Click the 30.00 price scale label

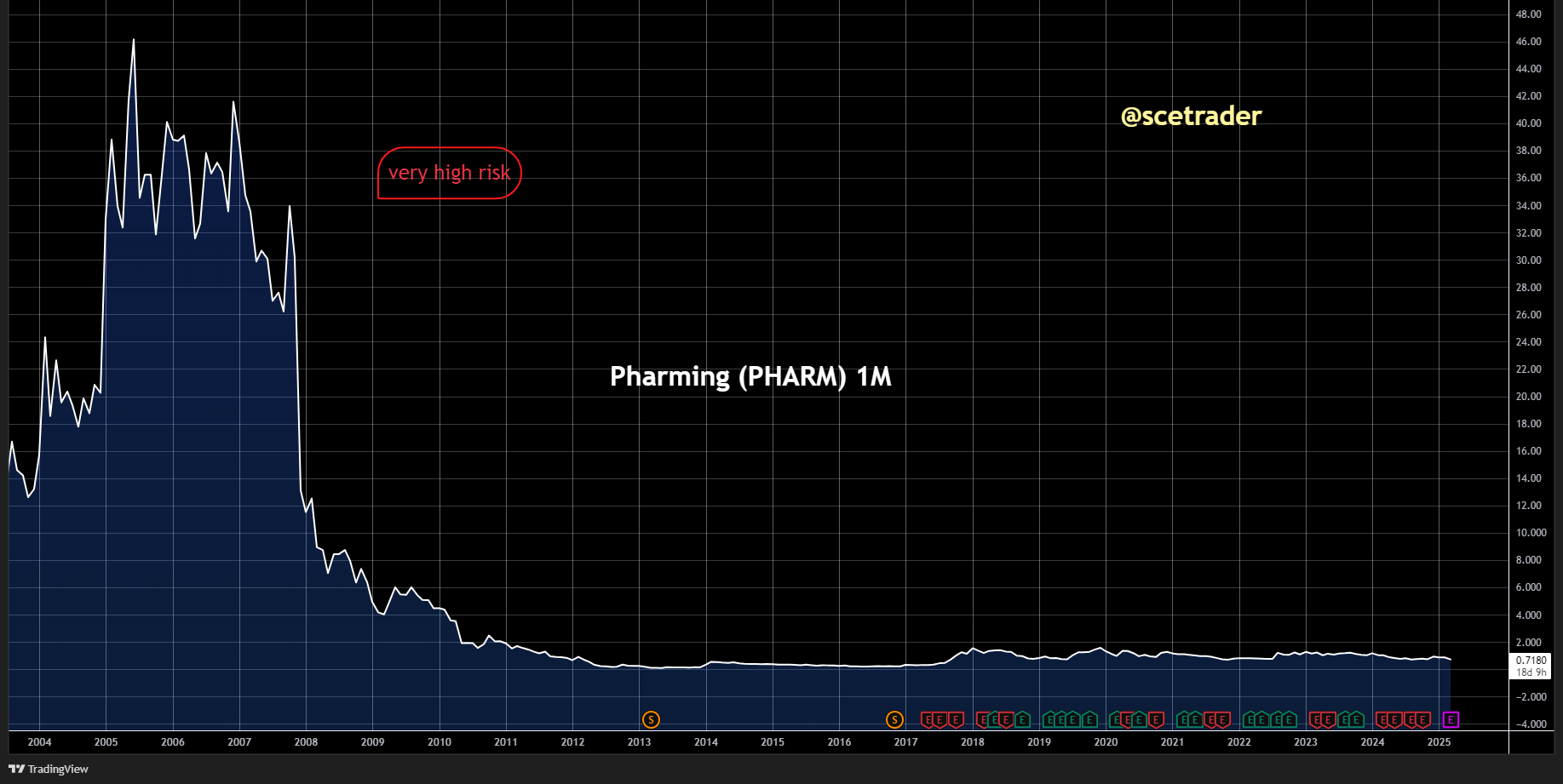coord(1529,260)
